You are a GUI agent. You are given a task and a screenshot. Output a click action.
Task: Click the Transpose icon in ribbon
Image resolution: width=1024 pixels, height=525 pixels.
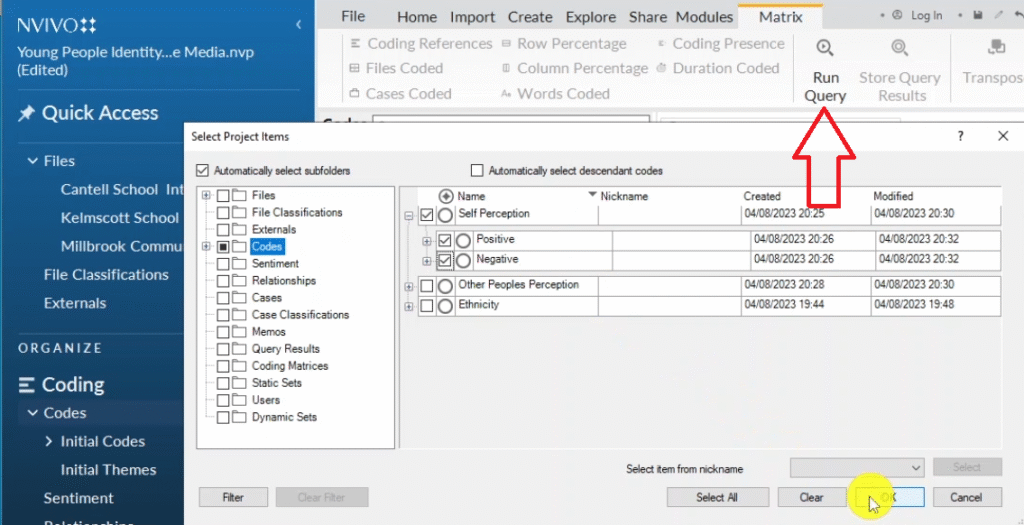pyautogui.click(x=995, y=48)
